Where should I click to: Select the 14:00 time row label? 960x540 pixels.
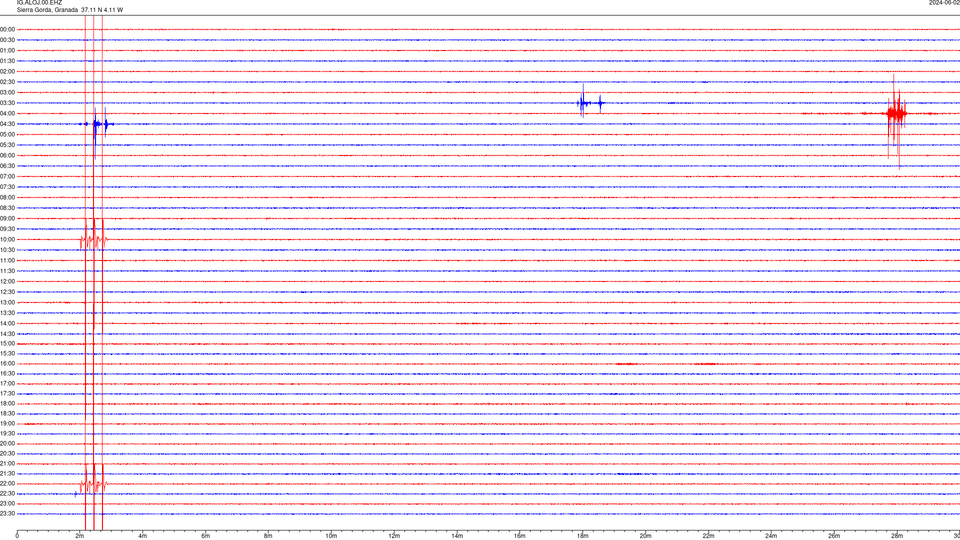pos(8,323)
